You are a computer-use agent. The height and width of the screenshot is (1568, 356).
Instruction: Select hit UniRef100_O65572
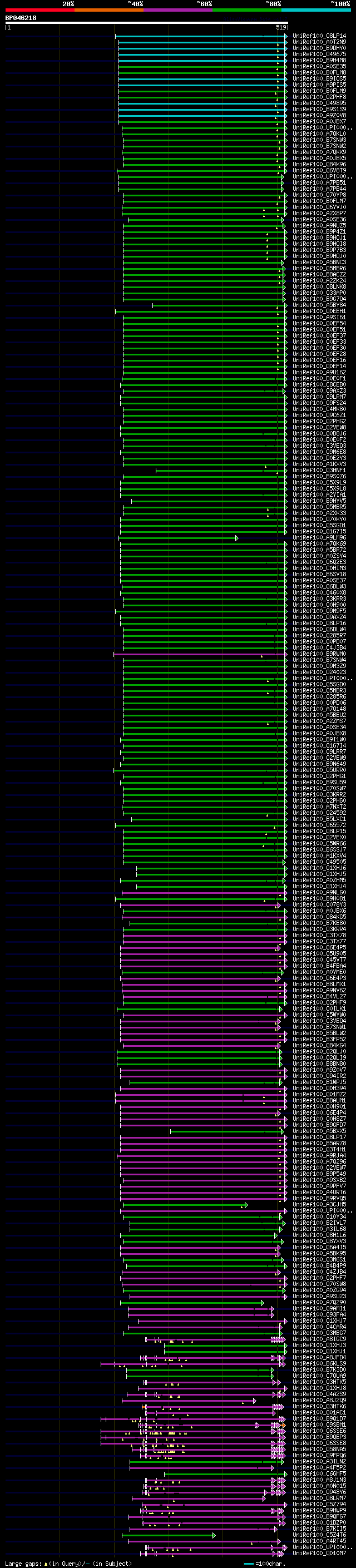(319, 825)
